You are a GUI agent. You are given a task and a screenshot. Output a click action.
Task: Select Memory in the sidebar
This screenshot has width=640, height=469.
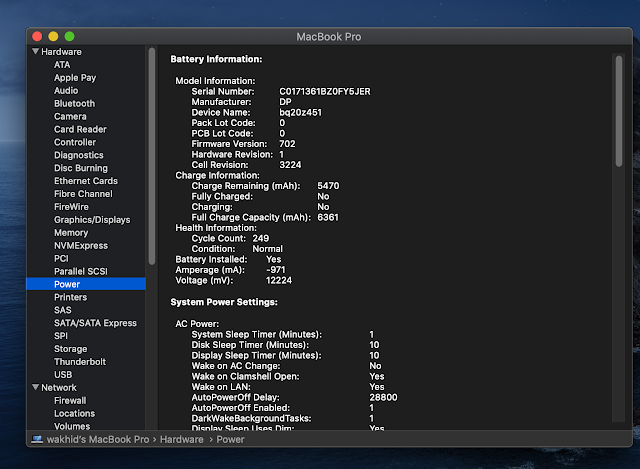point(71,233)
